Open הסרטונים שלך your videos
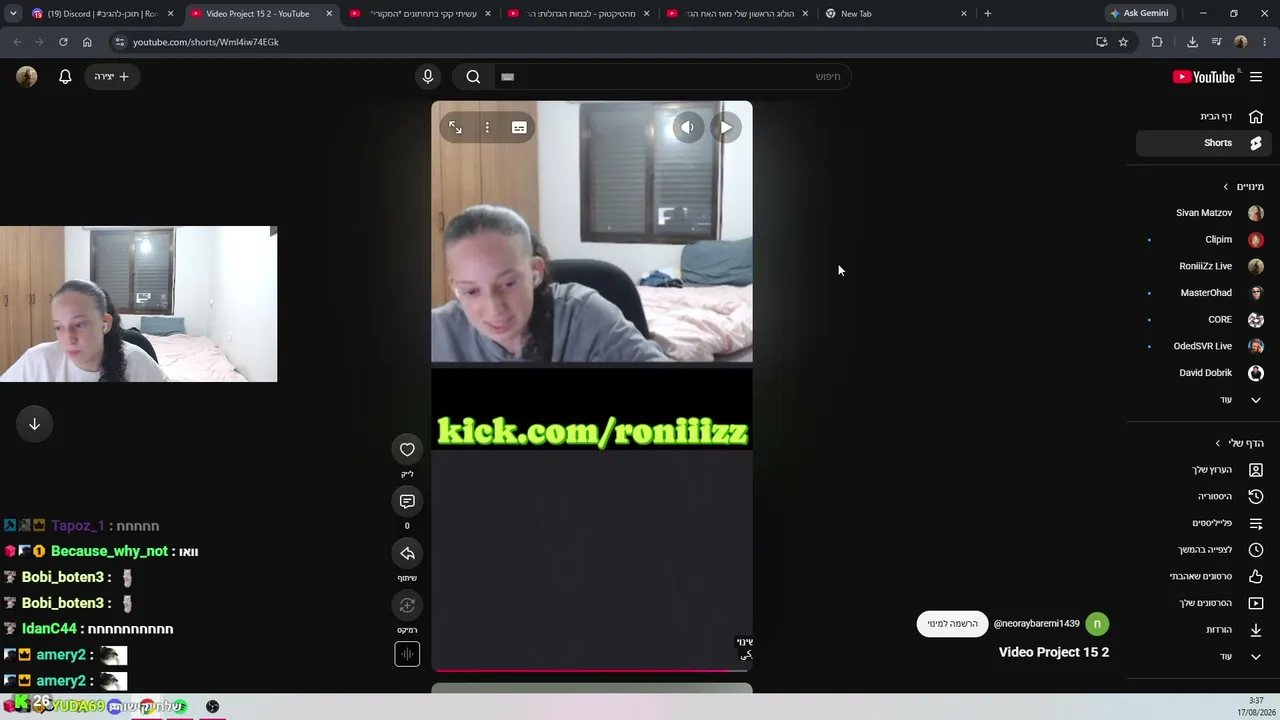The height and width of the screenshot is (720, 1280). pos(1203,603)
